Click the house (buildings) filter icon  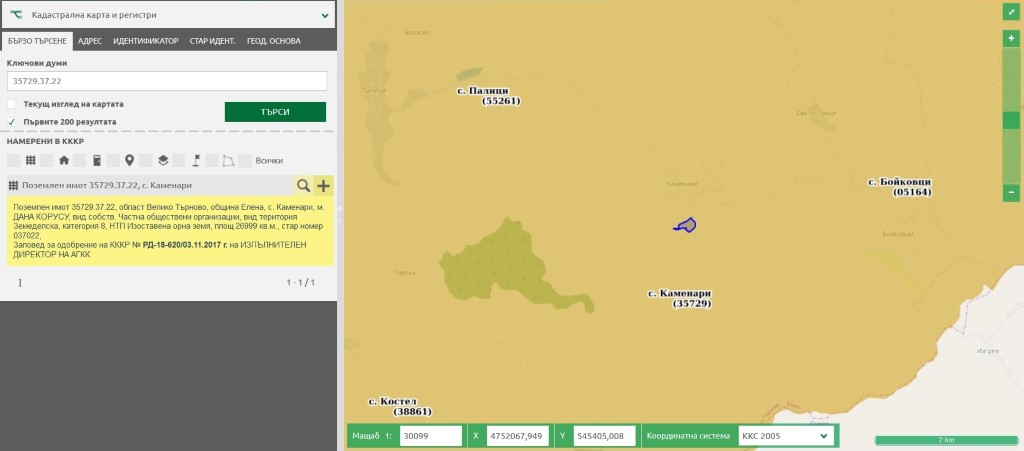pos(63,160)
